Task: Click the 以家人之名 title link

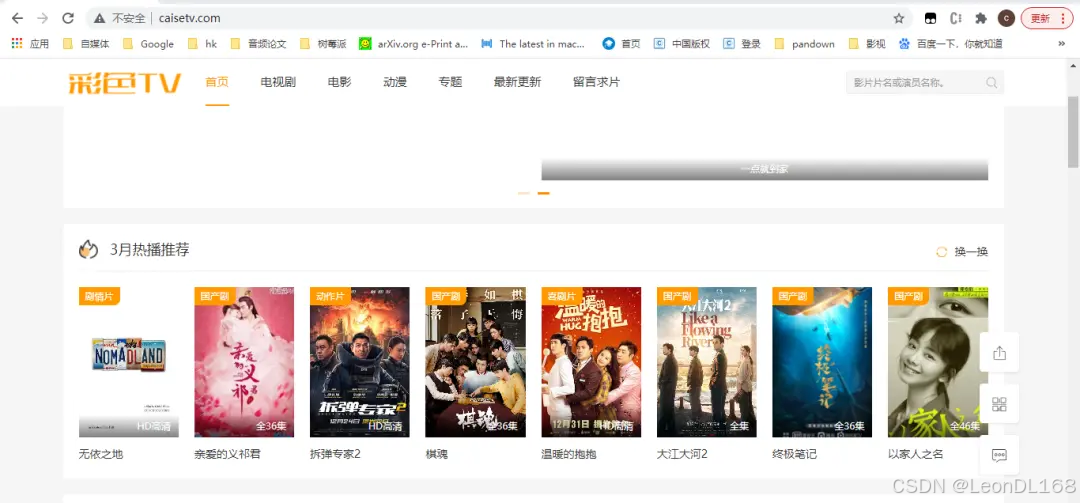Action: click(916, 455)
